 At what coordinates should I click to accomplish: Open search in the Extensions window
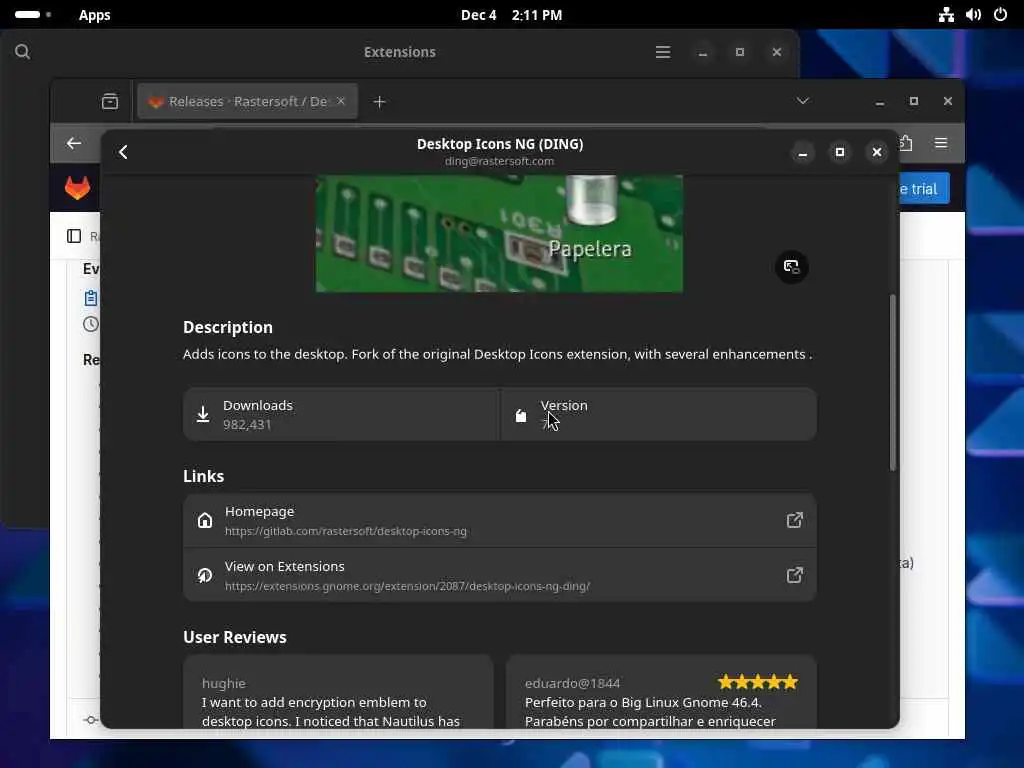[22, 52]
